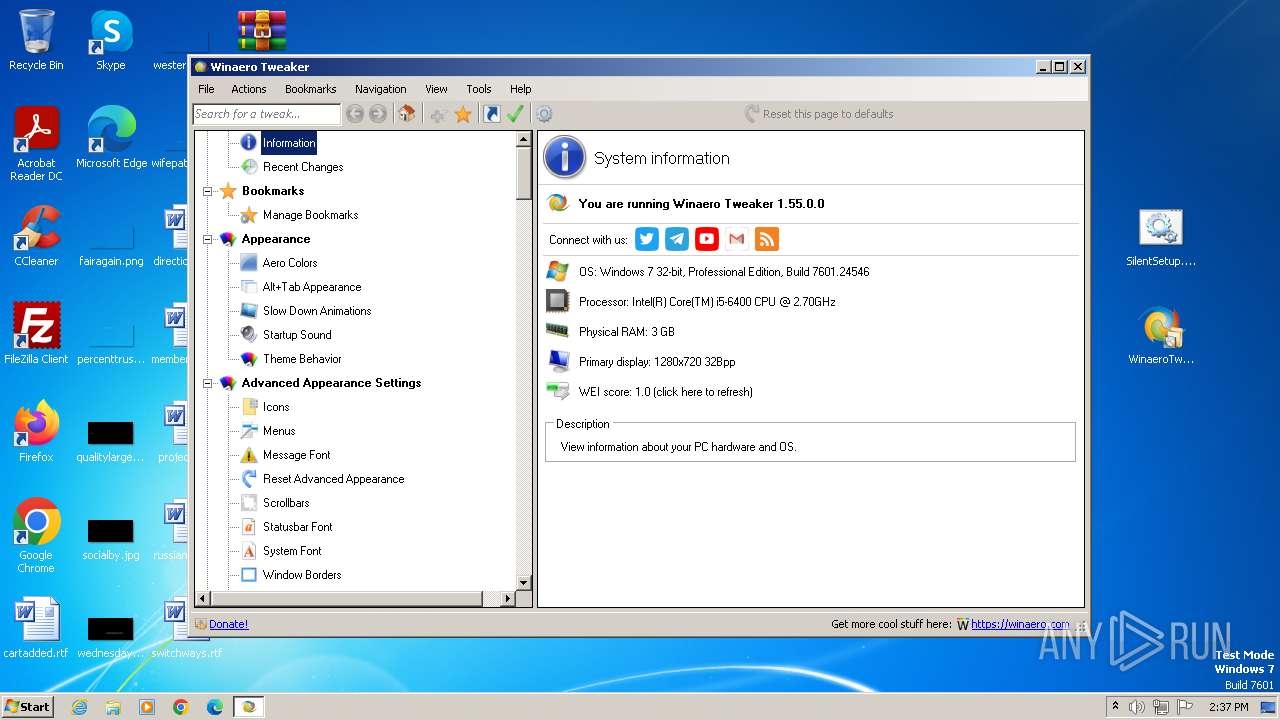Open the Actions menu
1280x720 pixels.
pyautogui.click(x=249, y=89)
